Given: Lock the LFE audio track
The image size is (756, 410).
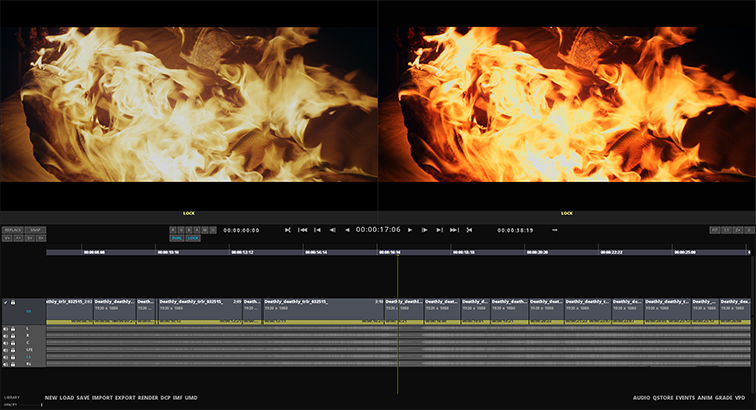Looking at the screenshot, I should [13, 350].
